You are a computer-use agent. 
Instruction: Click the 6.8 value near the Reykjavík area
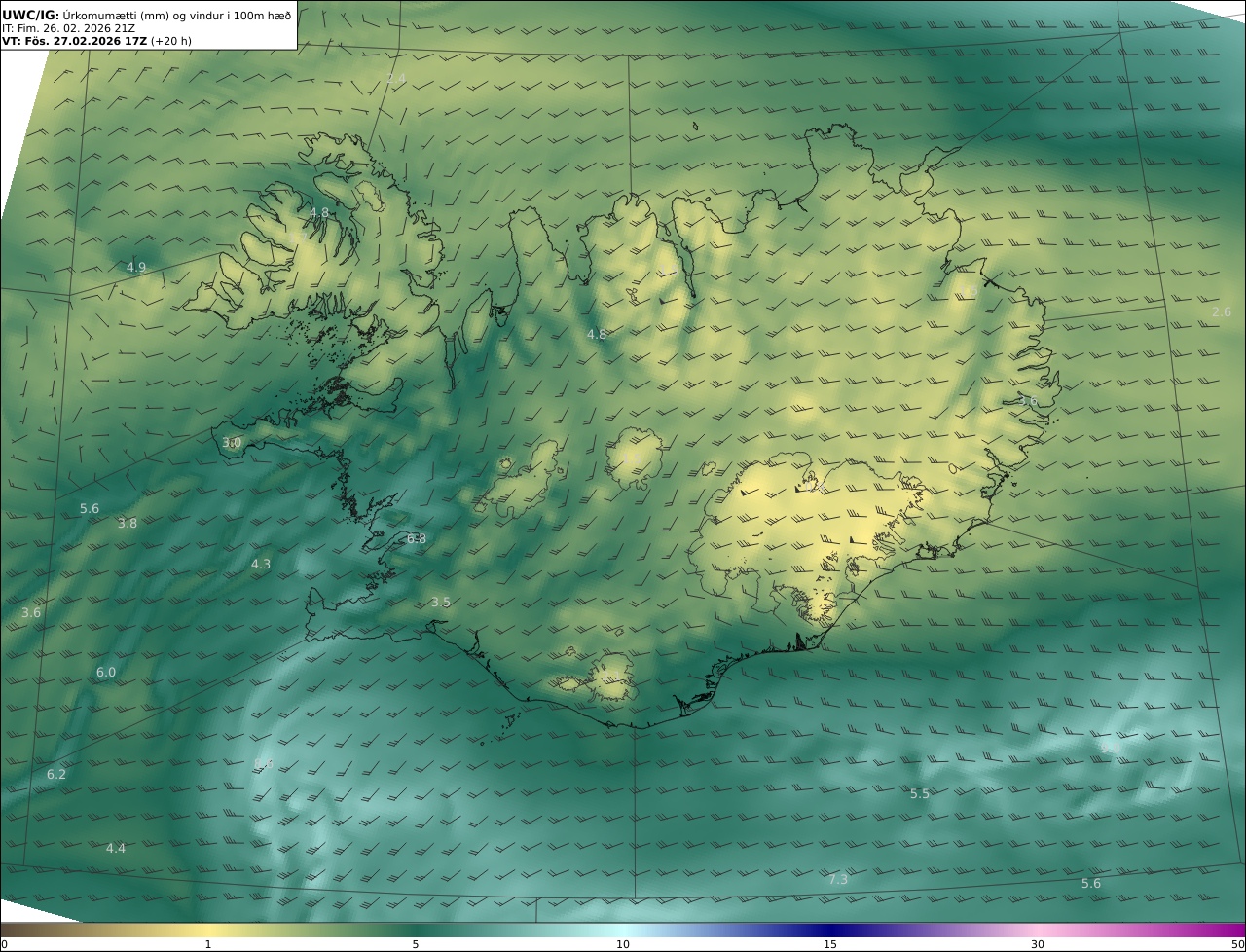coord(417,538)
